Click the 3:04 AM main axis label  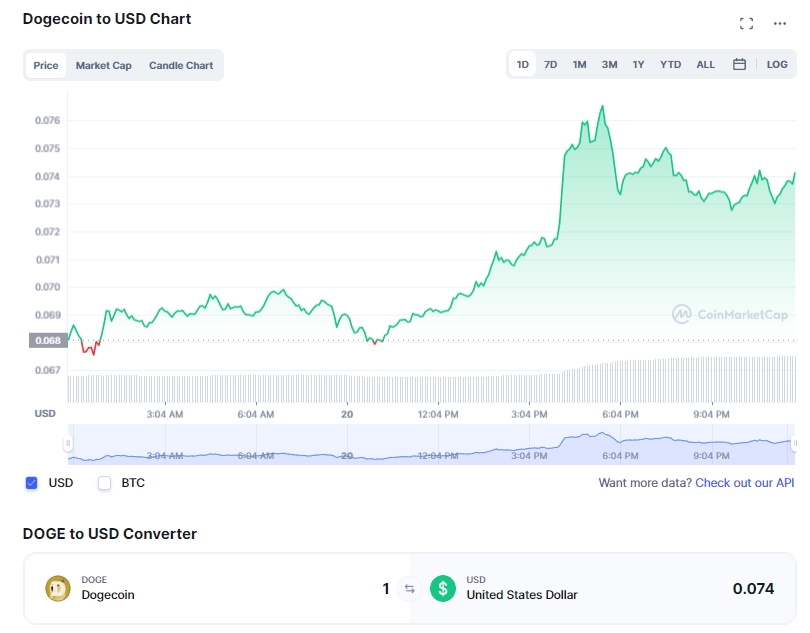(x=164, y=414)
